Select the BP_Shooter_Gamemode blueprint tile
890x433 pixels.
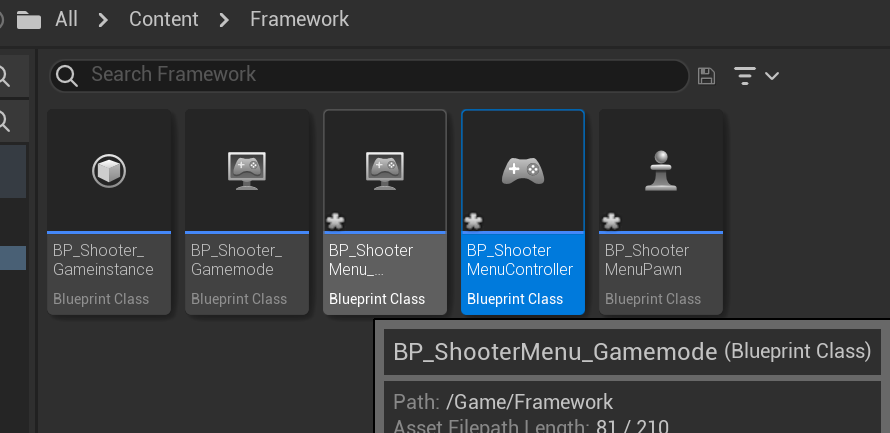pos(247,212)
